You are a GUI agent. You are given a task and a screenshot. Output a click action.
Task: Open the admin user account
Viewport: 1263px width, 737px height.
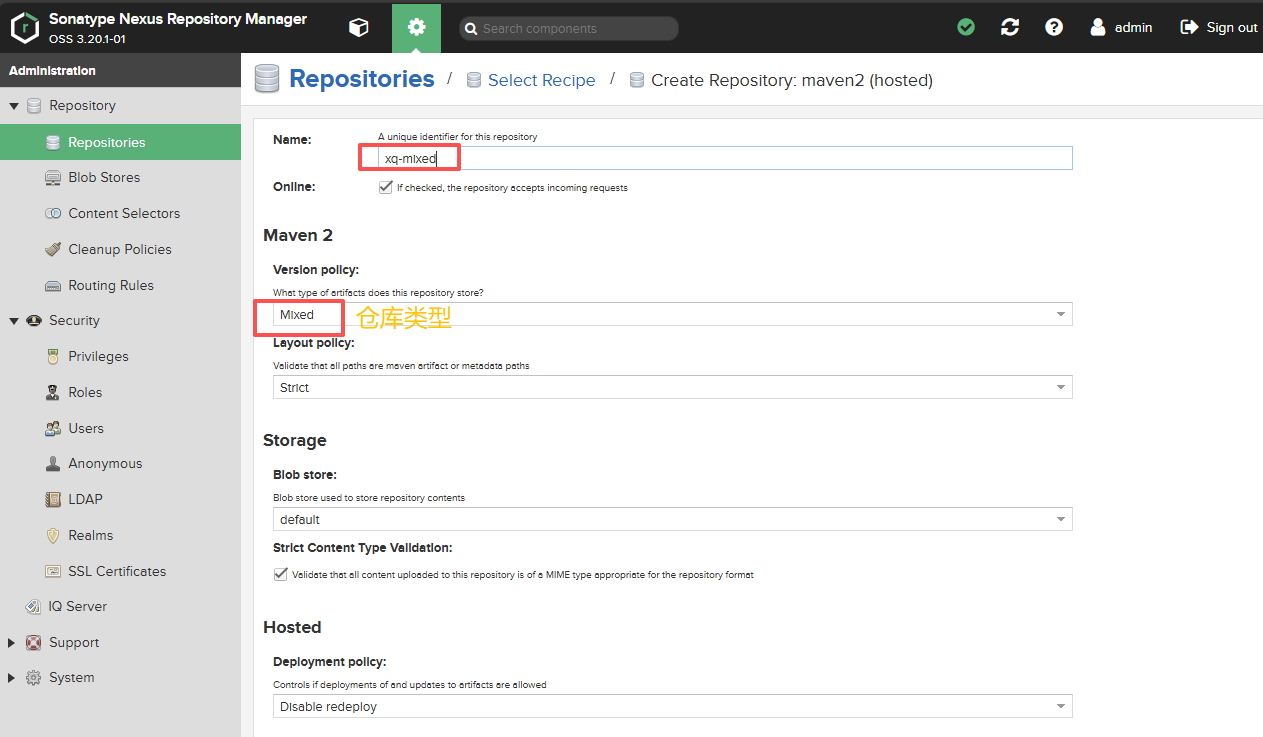1121,27
